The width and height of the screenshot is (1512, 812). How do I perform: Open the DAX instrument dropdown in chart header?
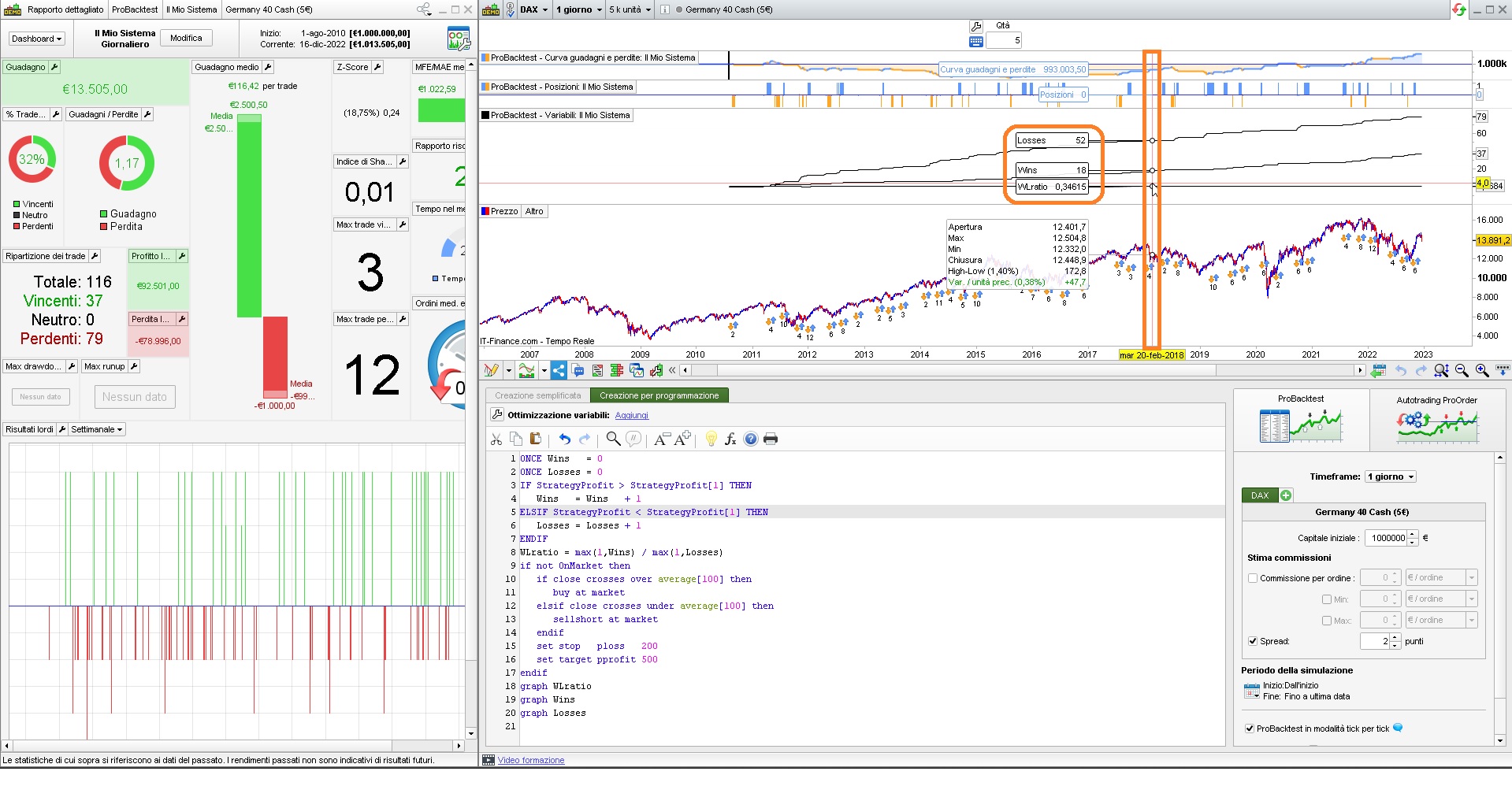coord(533,9)
